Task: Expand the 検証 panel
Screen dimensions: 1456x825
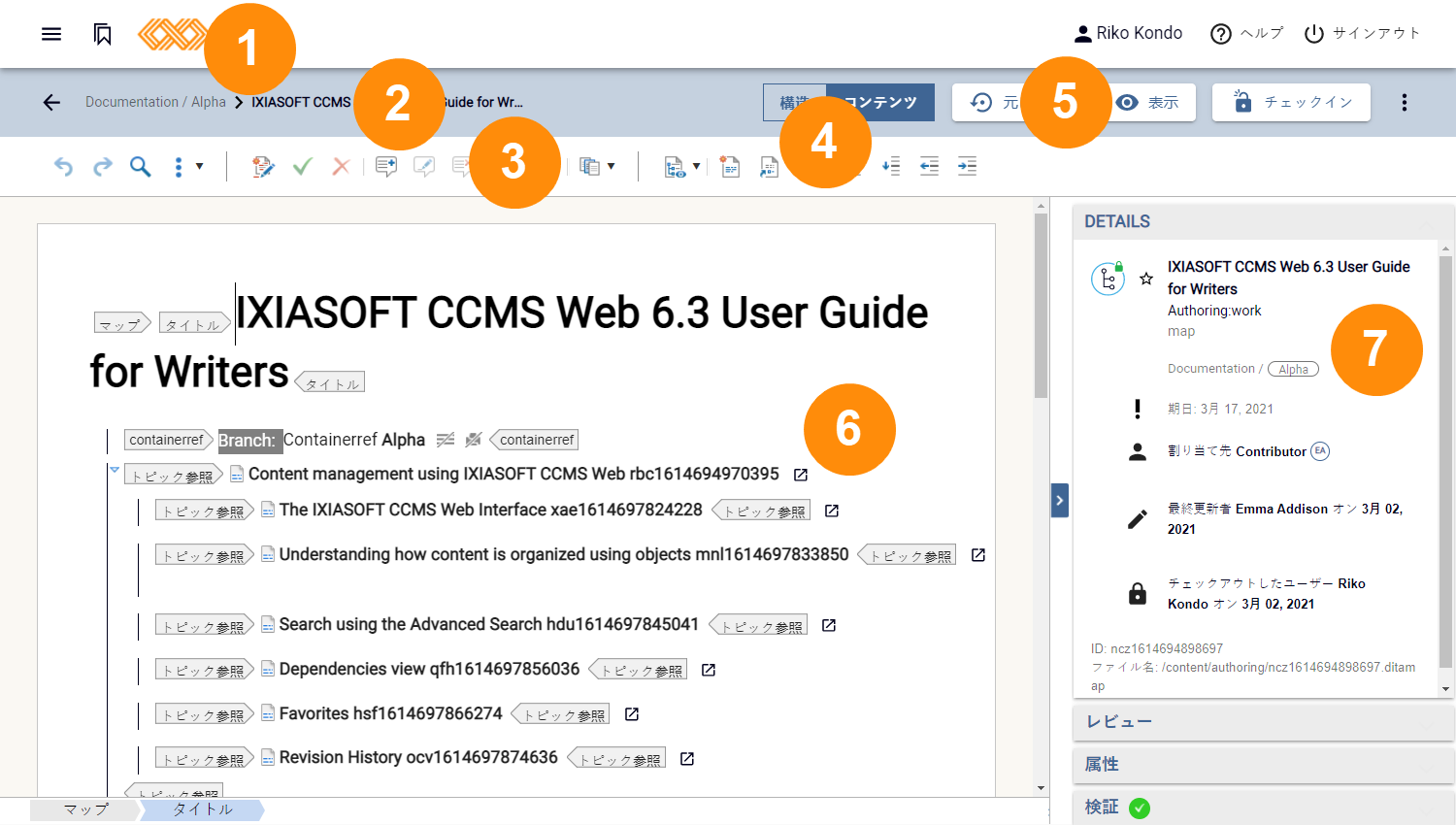Action: click(1263, 808)
